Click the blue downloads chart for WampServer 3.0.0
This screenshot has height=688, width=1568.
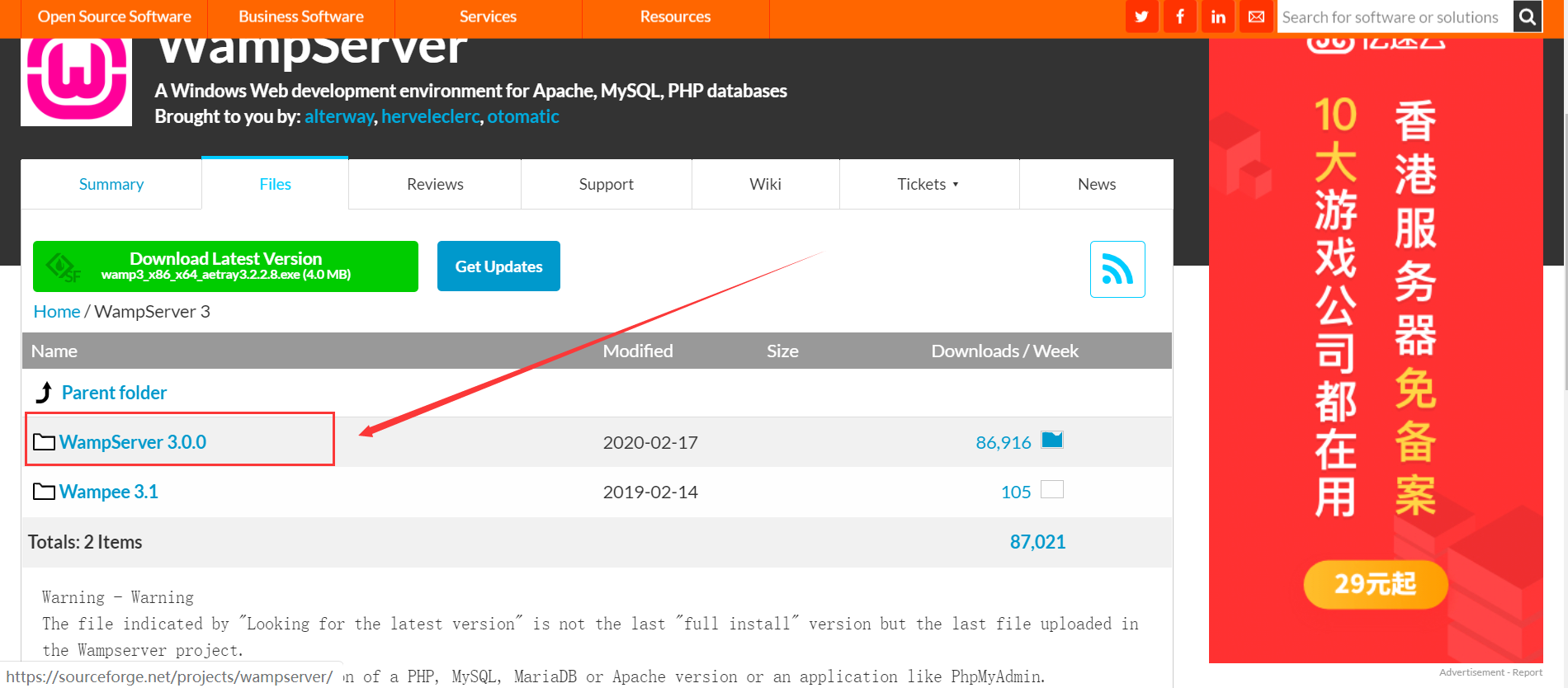[1052, 440]
